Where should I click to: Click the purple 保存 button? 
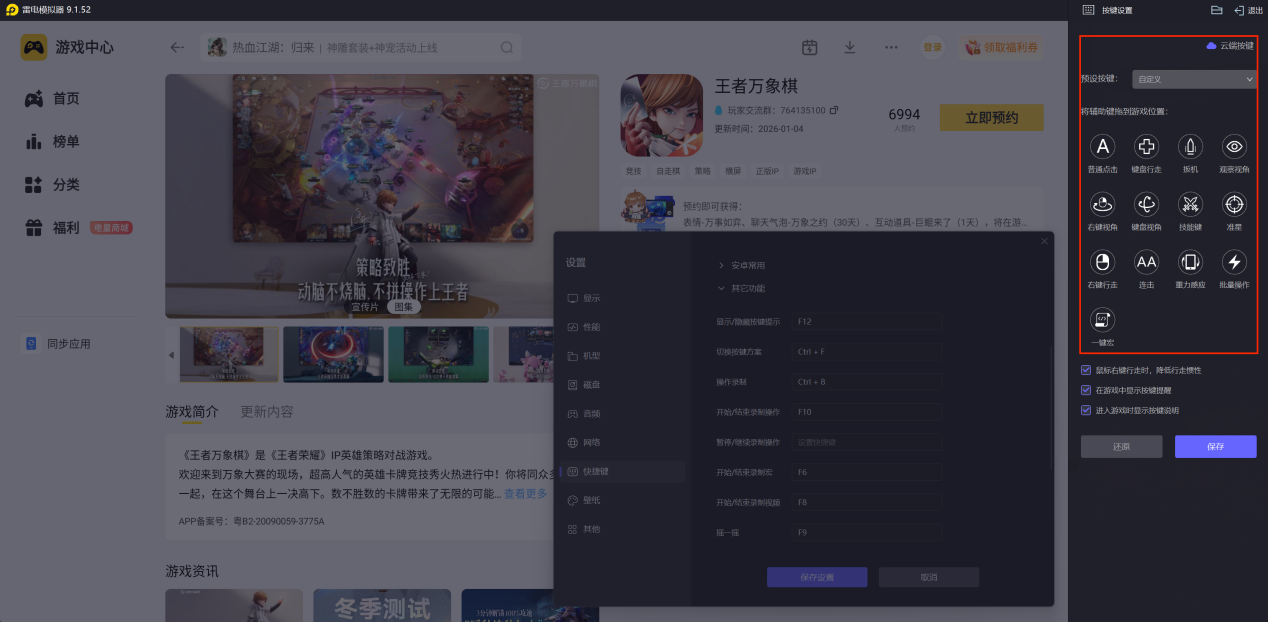pyautogui.click(x=1215, y=446)
